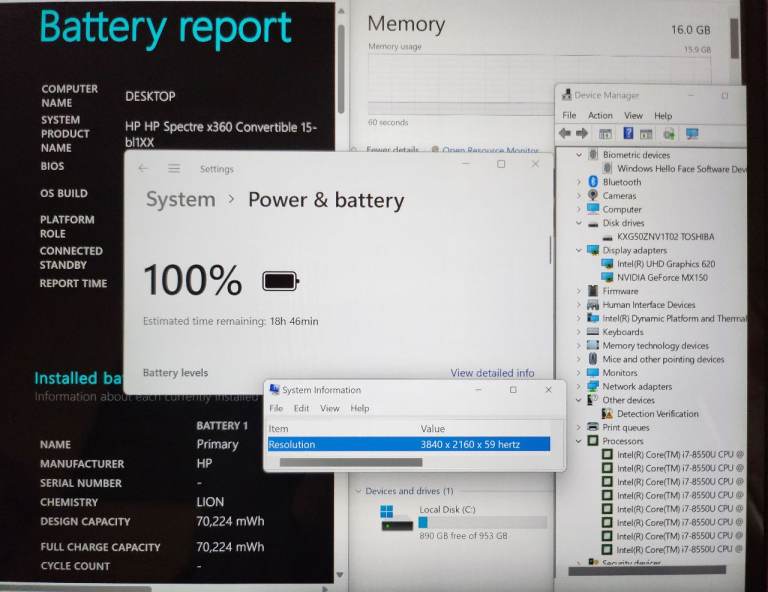768x592 pixels.
Task: Expand the Network adapters category
Action: click(579, 386)
